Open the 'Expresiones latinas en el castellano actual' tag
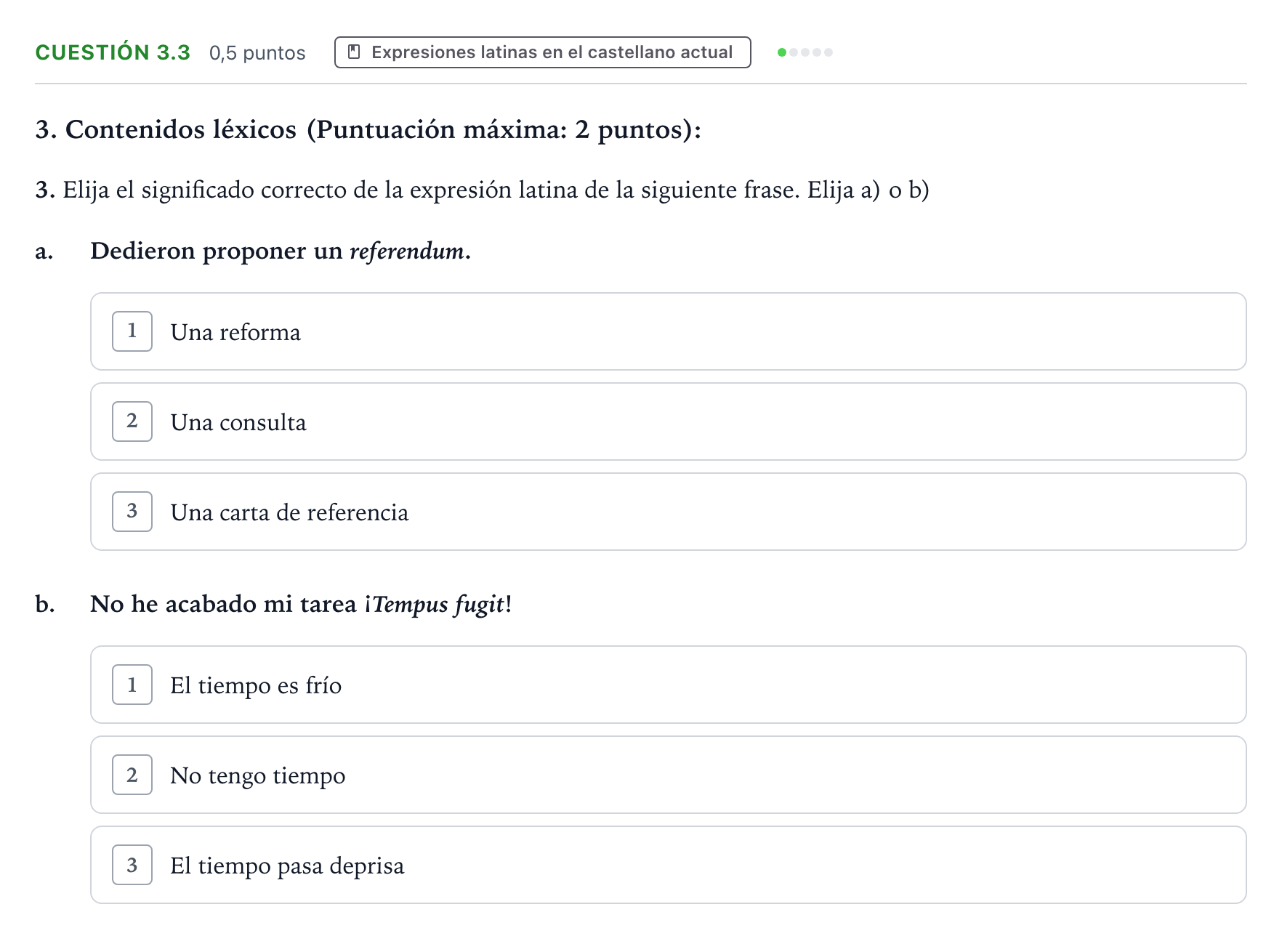Viewport: 1282px width, 952px height. pos(542,52)
